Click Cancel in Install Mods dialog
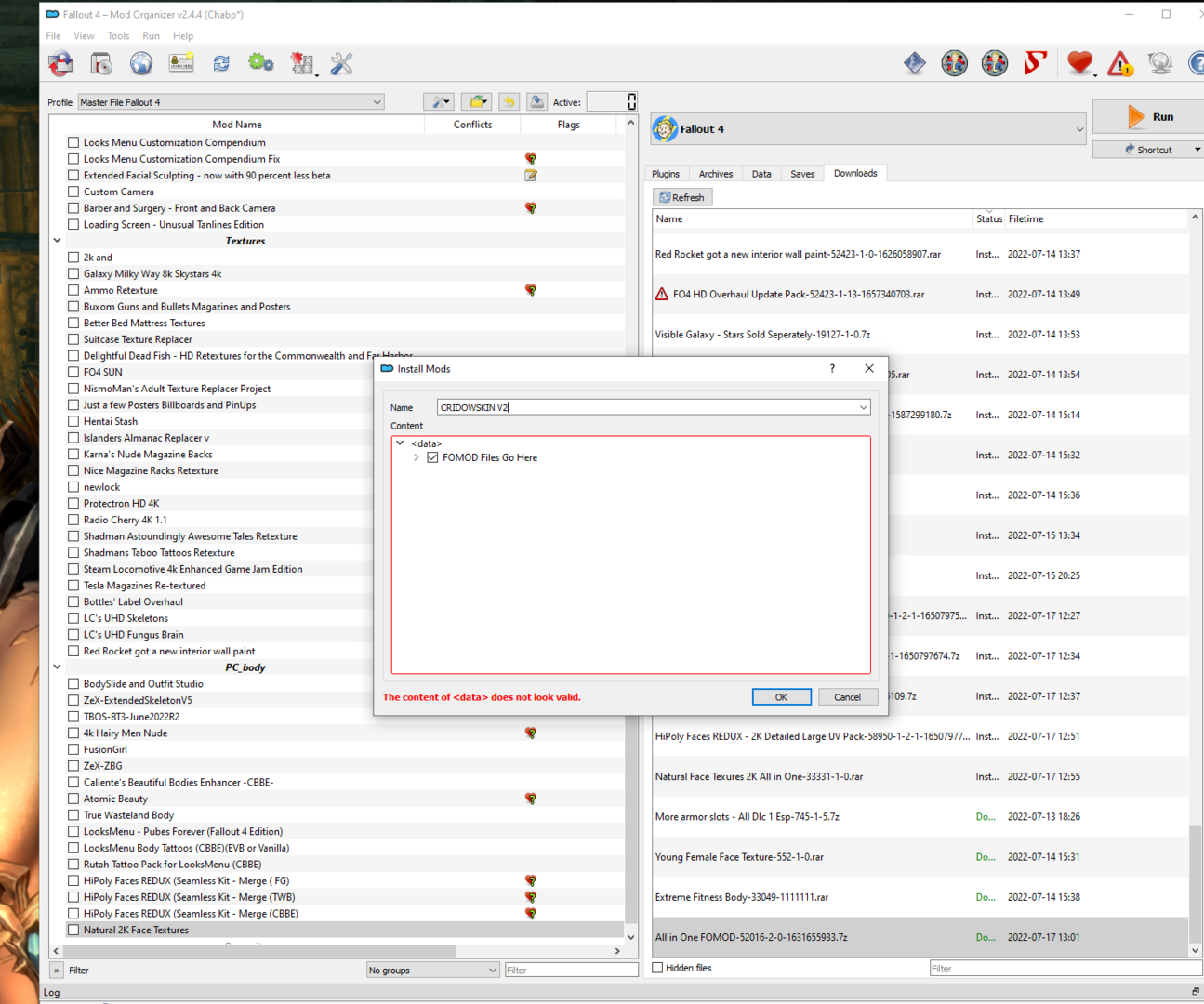Image resolution: width=1204 pixels, height=1004 pixels. click(x=848, y=696)
